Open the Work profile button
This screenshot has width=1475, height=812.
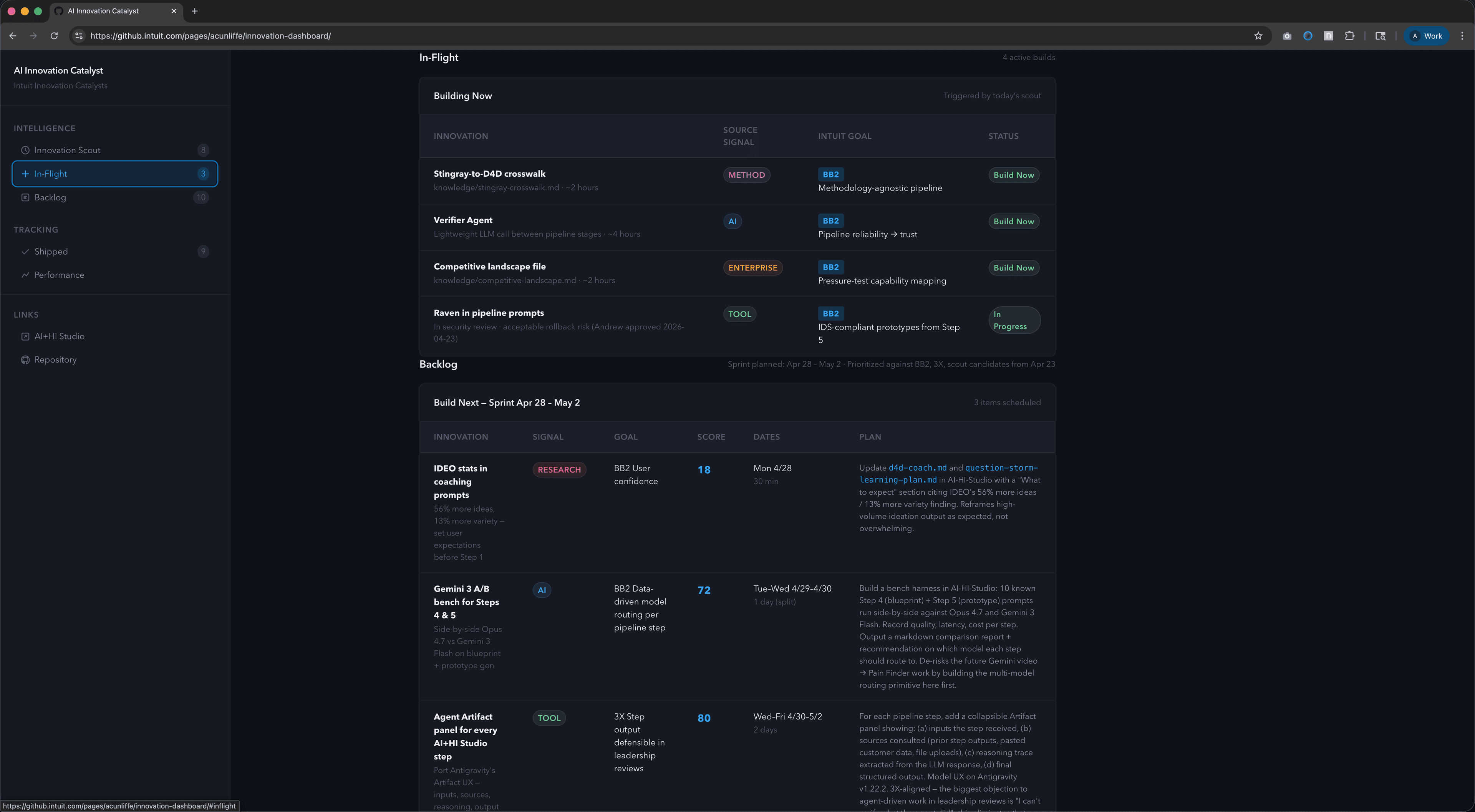click(x=1426, y=35)
